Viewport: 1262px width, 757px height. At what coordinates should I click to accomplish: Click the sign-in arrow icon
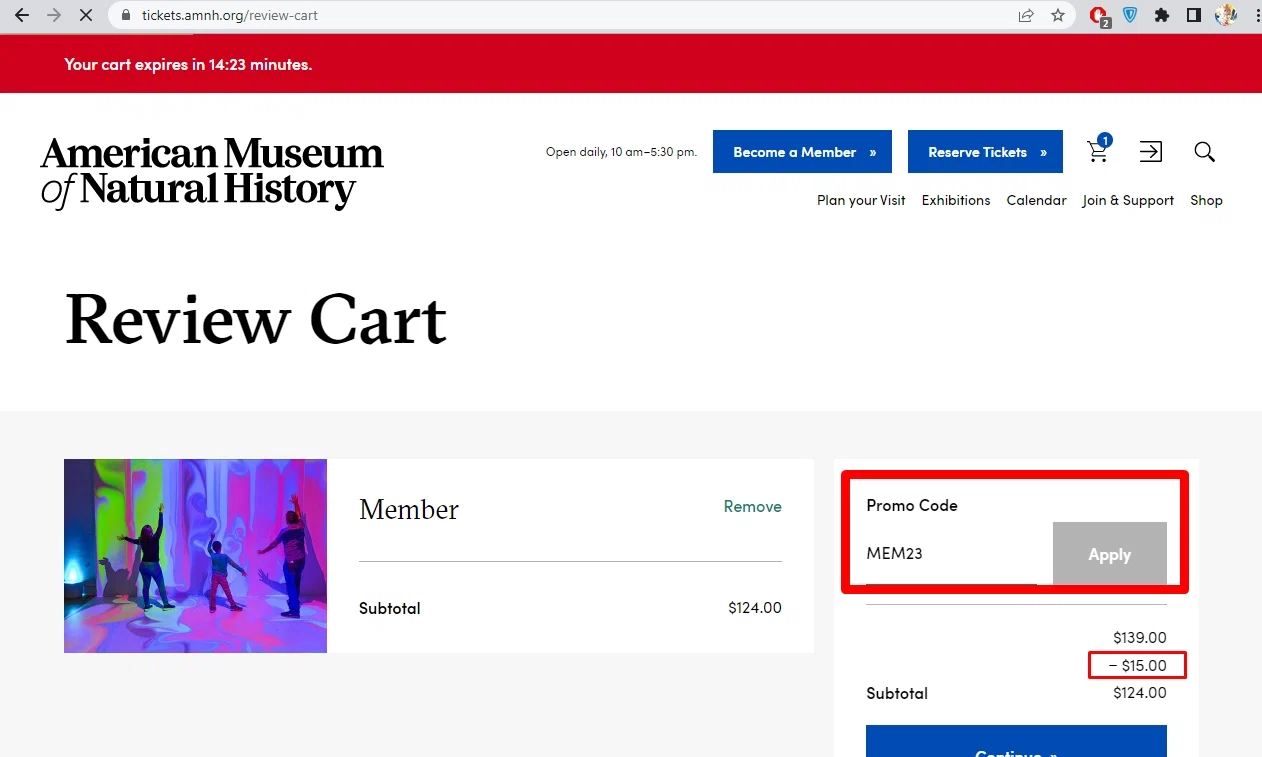(1151, 152)
